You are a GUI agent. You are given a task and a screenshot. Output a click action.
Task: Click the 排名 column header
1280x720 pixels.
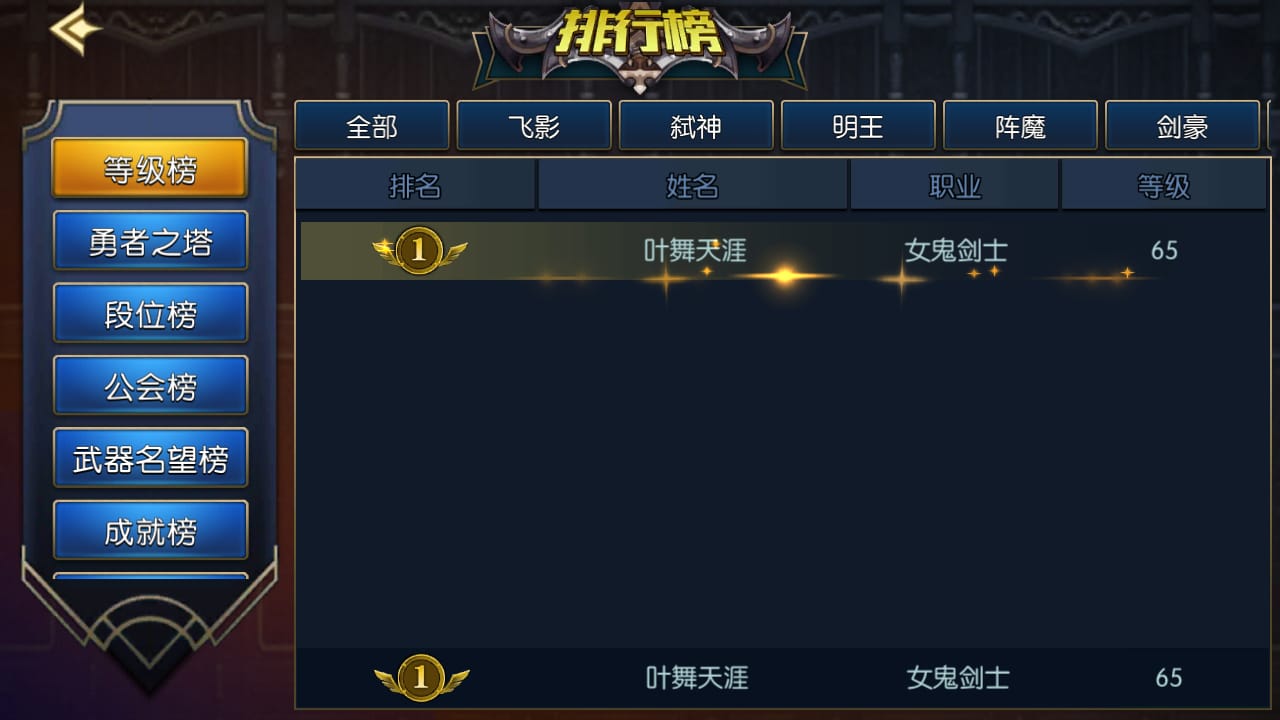pyautogui.click(x=415, y=185)
